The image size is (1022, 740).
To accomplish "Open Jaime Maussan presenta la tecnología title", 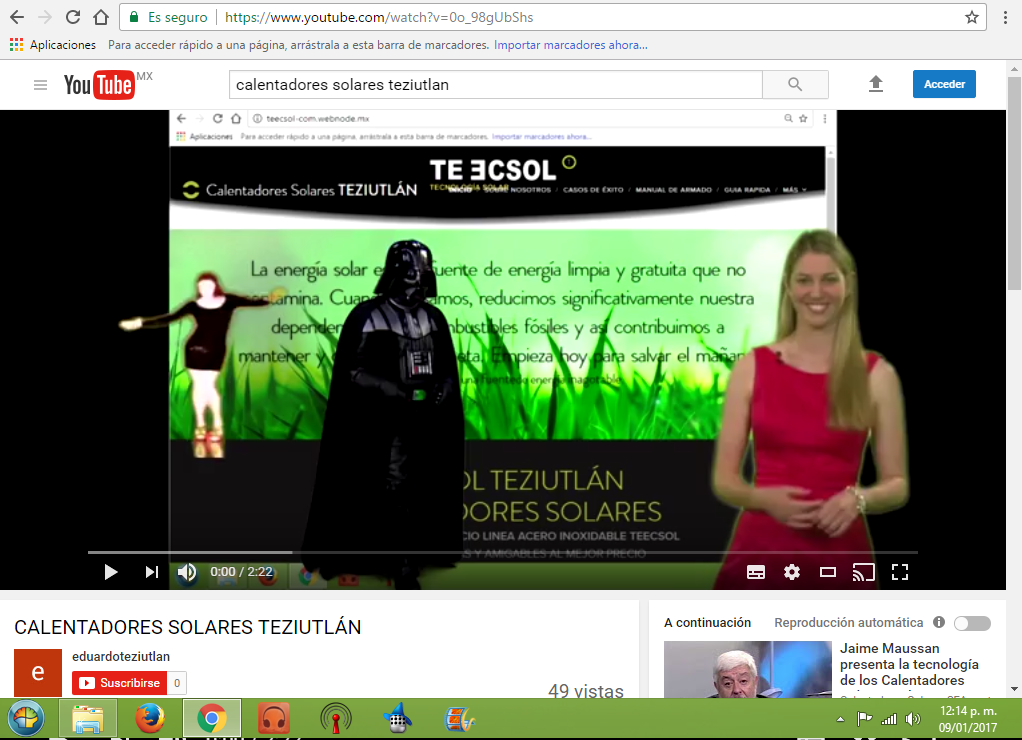I will pyautogui.click(x=909, y=664).
